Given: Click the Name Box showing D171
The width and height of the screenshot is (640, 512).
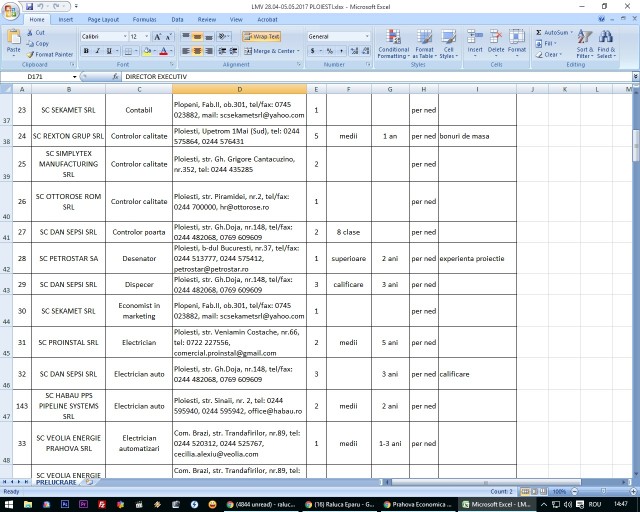Looking at the screenshot, I should (35, 77).
